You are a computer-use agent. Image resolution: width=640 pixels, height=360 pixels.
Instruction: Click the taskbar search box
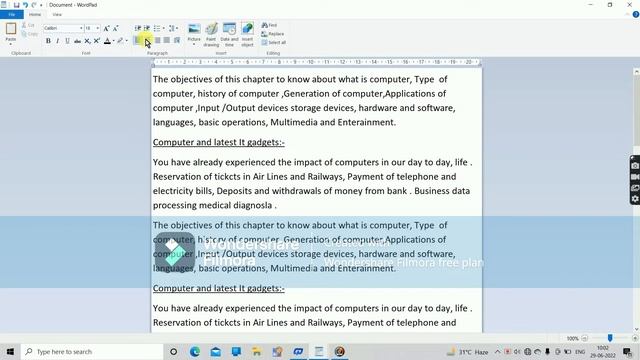[x=92, y=351]
